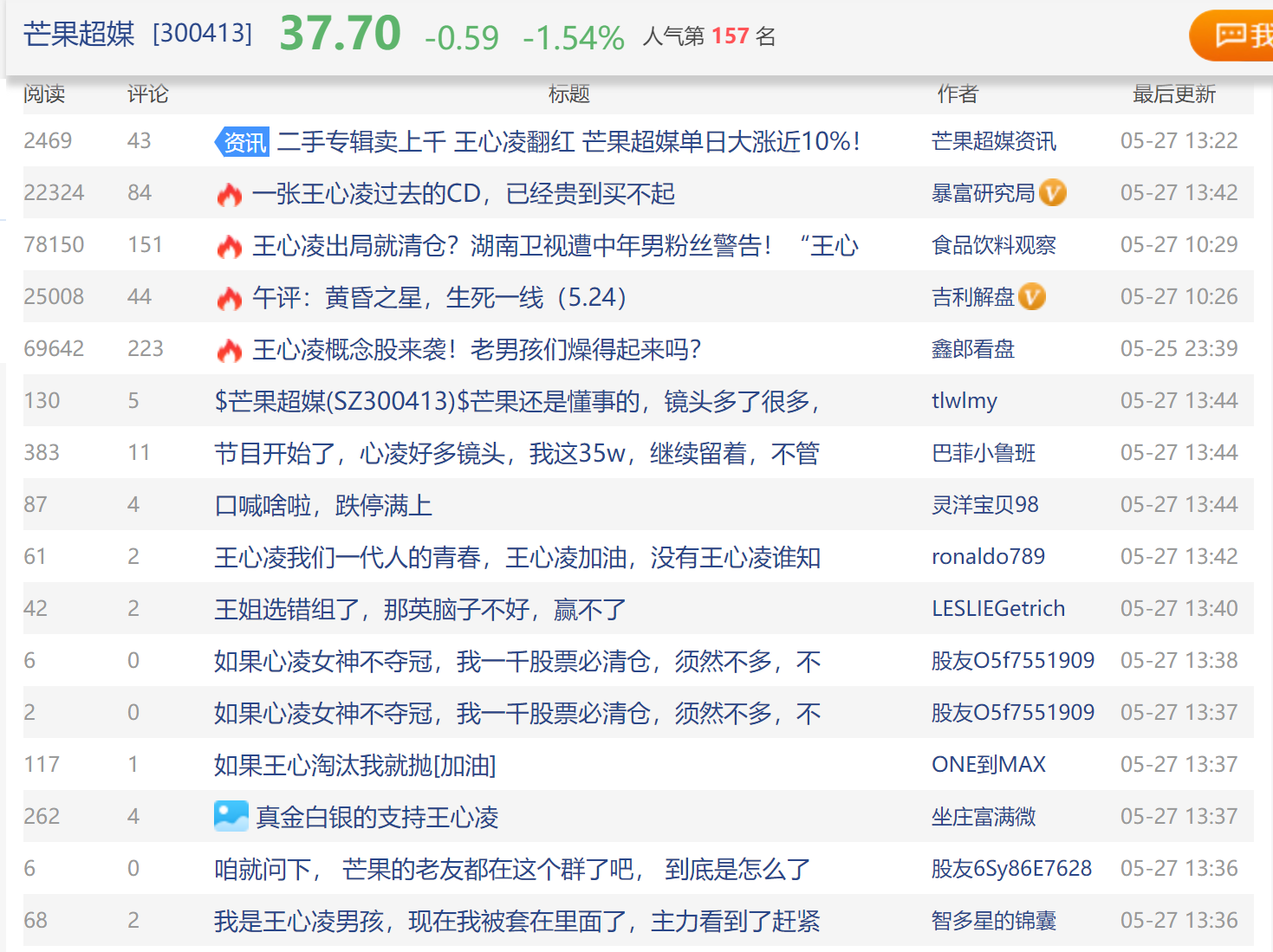Click the 资讯 tag on the 二手专辑 post
This screenshot has height=952, width=1273.
[242, 141]
